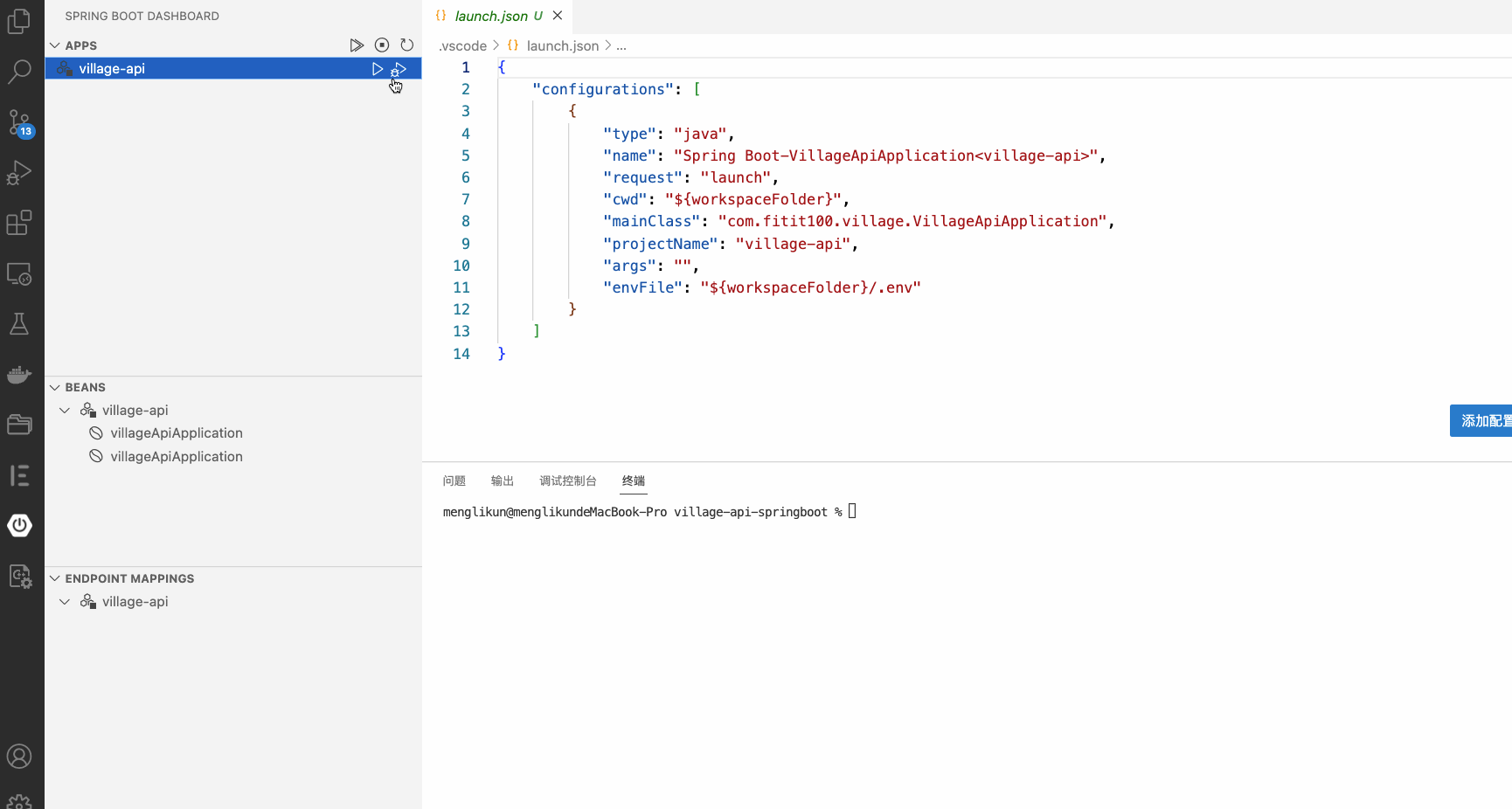Select the launch.json editor tab
Viewport: 1512px width, 809px height.
(x=498, y=16)
